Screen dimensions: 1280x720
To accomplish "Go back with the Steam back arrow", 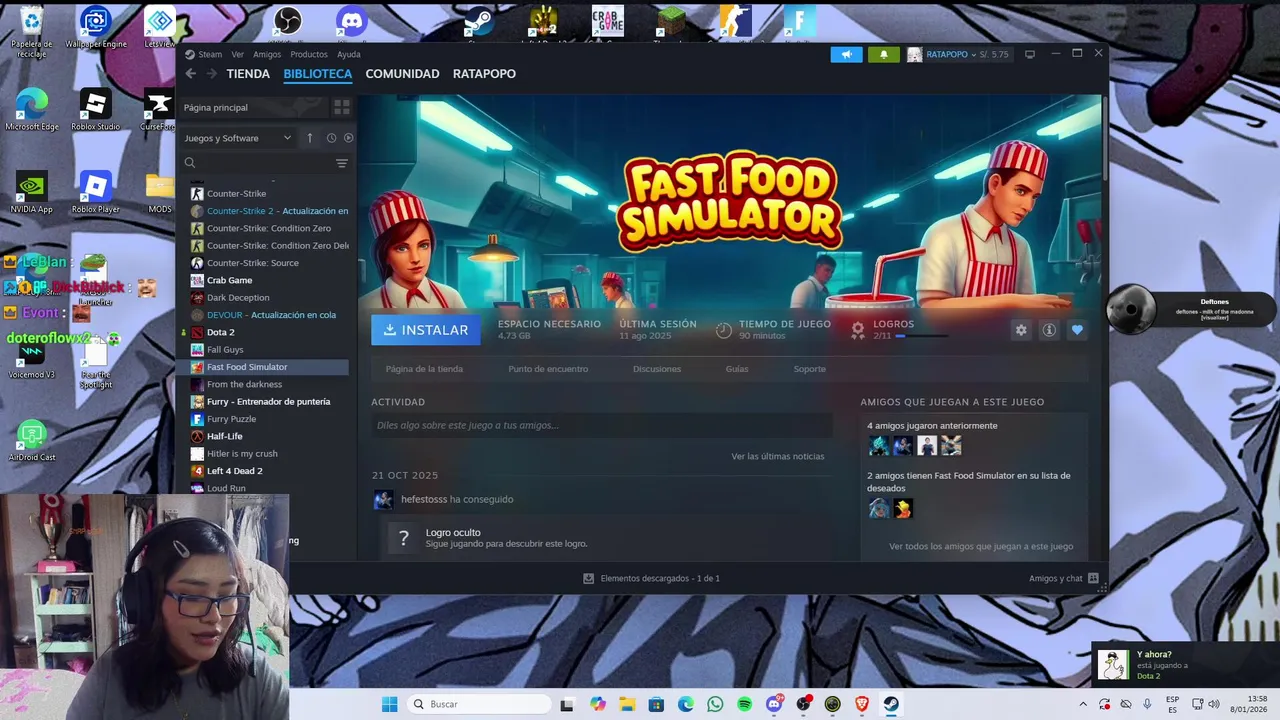I will tap(191, 74).
